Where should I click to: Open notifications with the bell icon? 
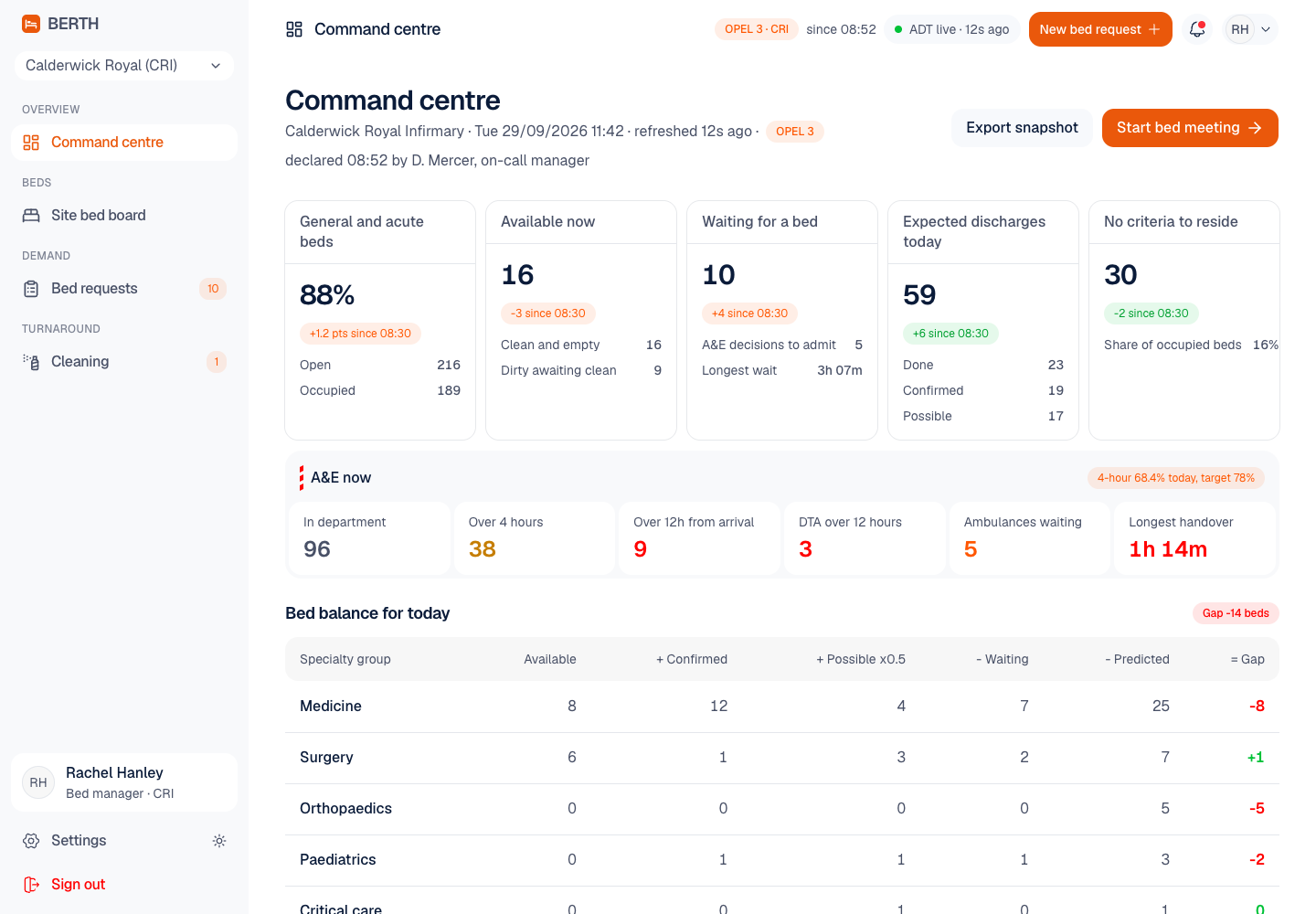coord(1197,29)
